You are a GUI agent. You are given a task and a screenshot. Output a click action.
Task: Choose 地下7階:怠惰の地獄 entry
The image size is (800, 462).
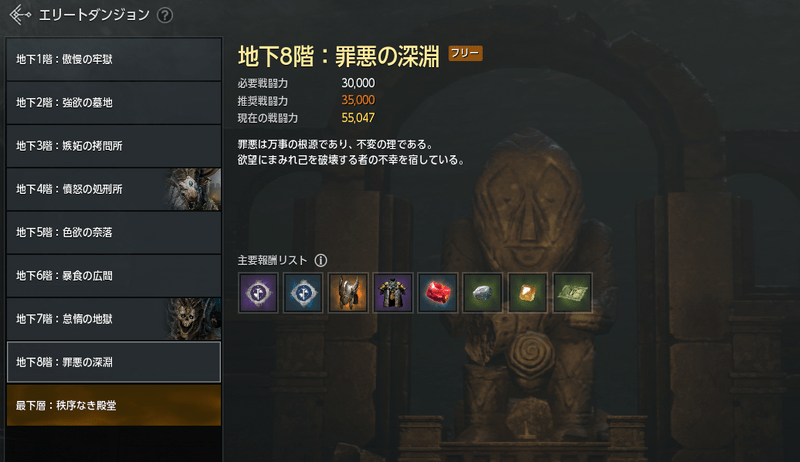point(114,319)
